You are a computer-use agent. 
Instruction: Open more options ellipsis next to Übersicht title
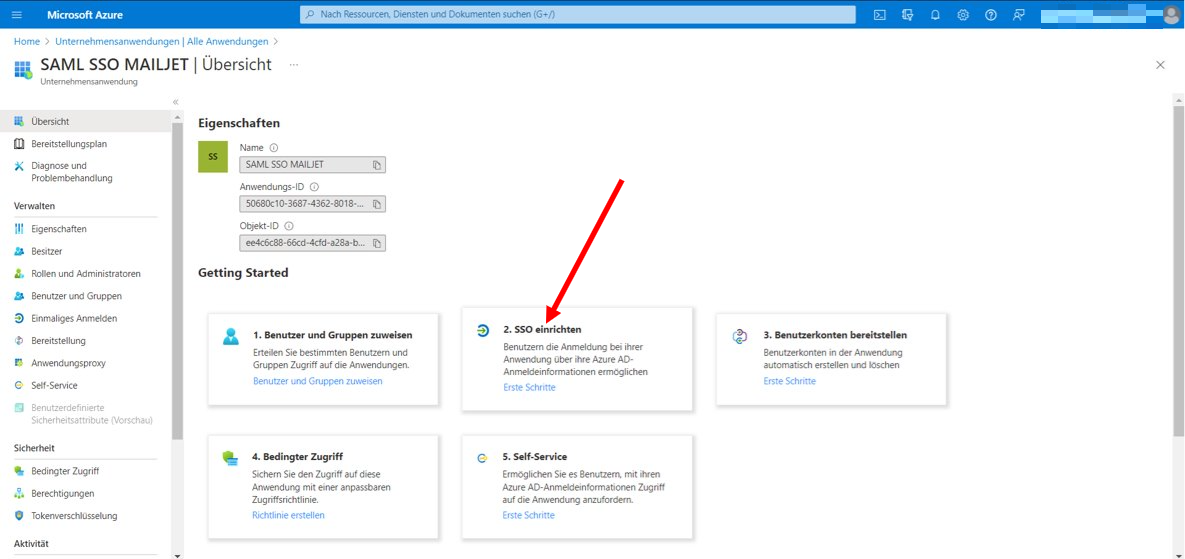click(293, 65)
